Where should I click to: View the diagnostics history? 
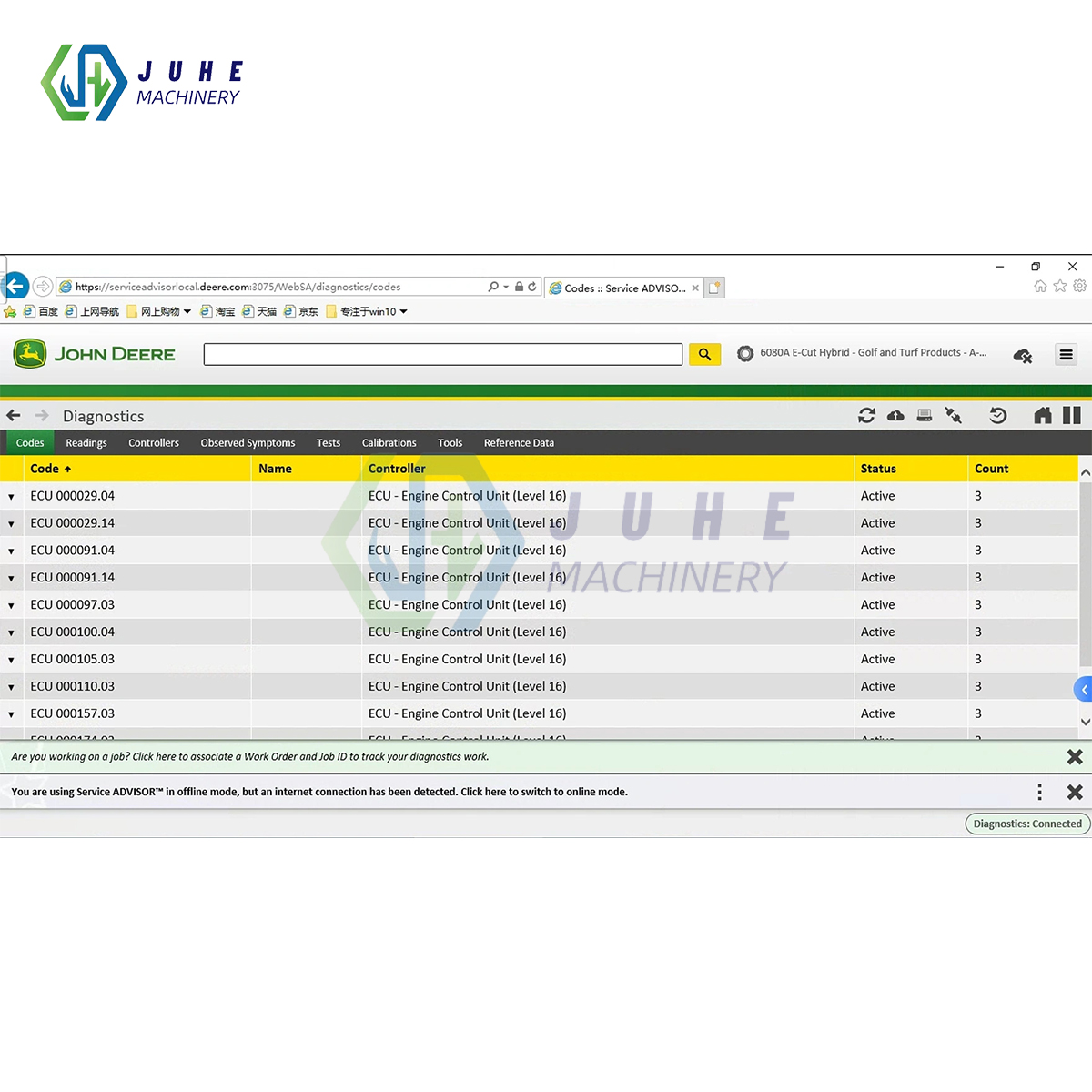point(998,415)
